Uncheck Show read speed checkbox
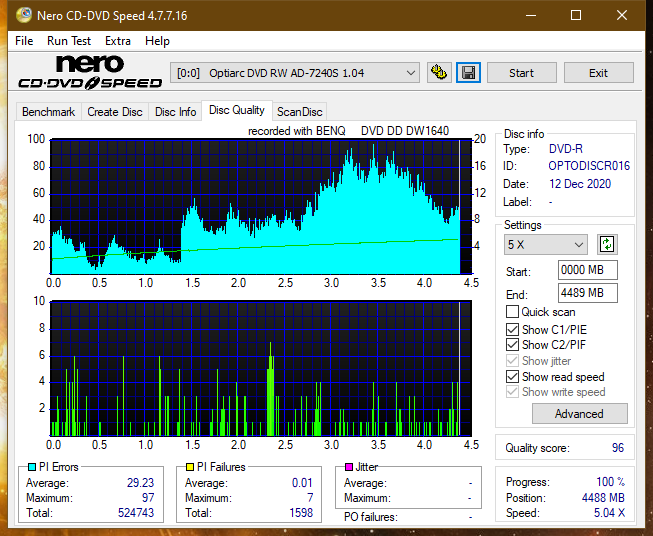Viewport: 653px width, 536px height. point(512,376)
